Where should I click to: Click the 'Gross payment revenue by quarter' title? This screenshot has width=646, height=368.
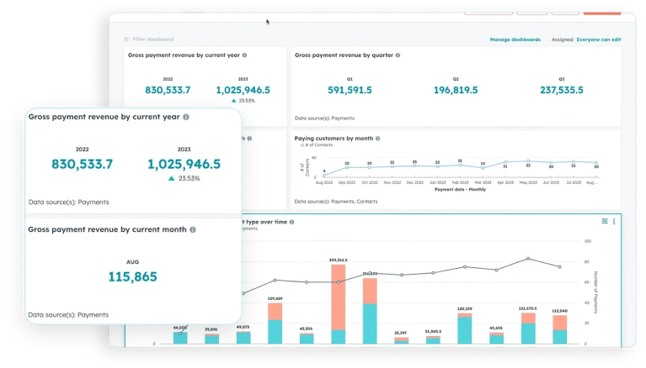pyautogui.click(x=344, y=55)
